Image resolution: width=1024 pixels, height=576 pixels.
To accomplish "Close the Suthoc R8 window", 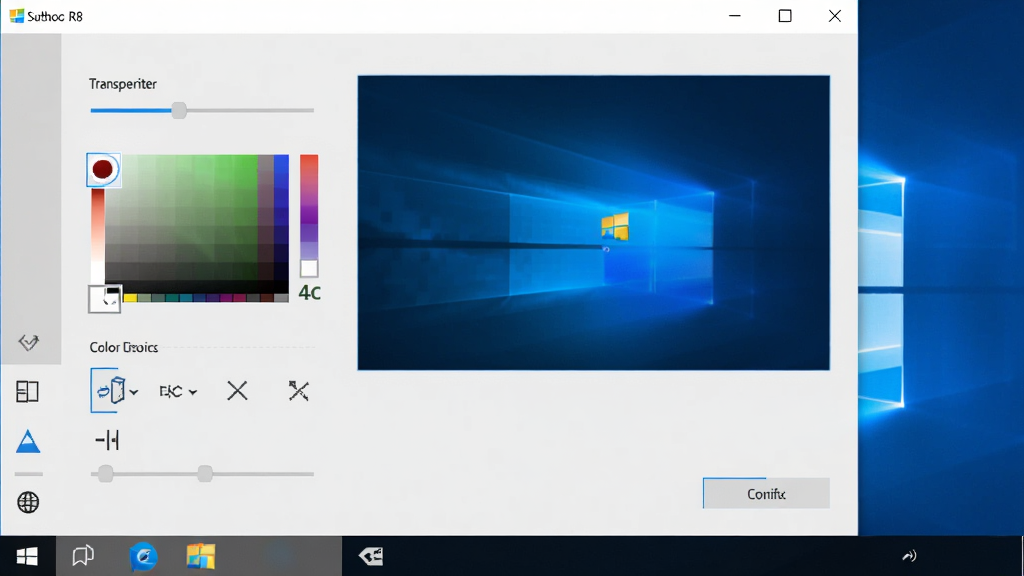I will click(835, 16).
